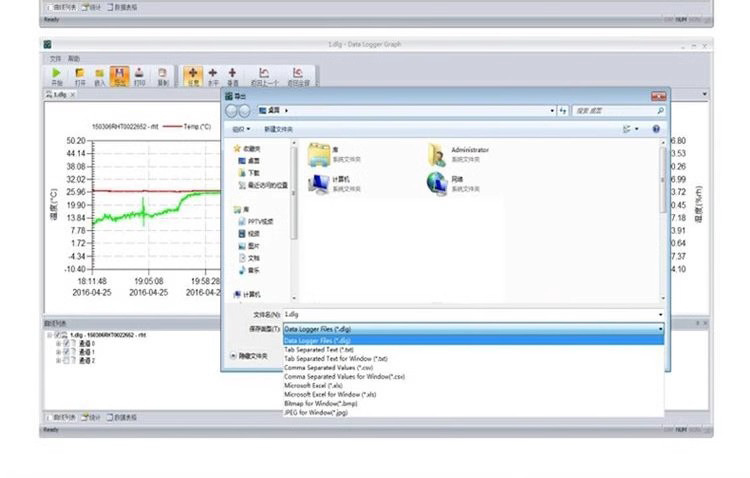Select Downloads (下载) in dialog sidebar
The width and height of the screenshot is (750, 478).
click(250, 173)
